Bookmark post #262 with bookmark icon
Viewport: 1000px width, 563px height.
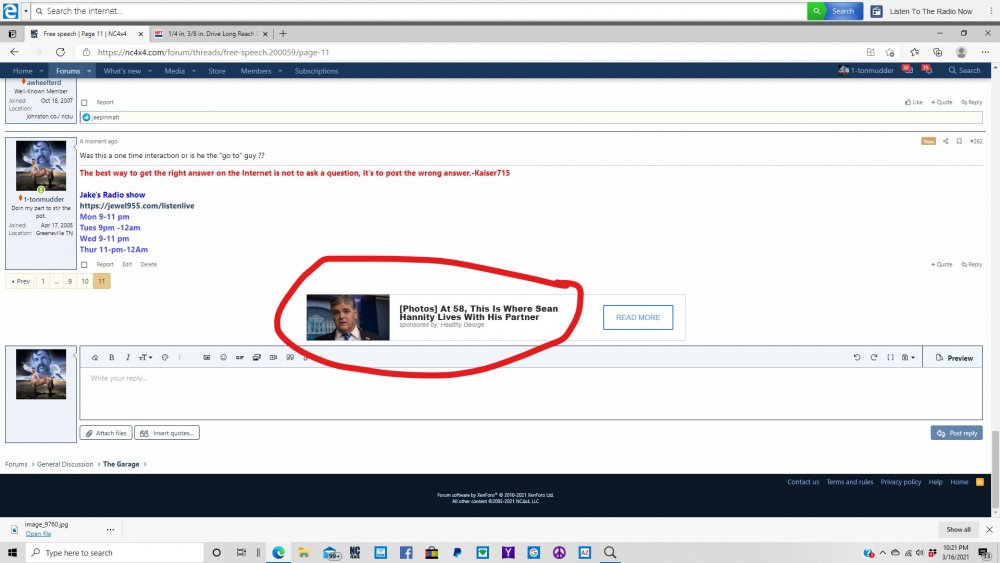(959, 142)
